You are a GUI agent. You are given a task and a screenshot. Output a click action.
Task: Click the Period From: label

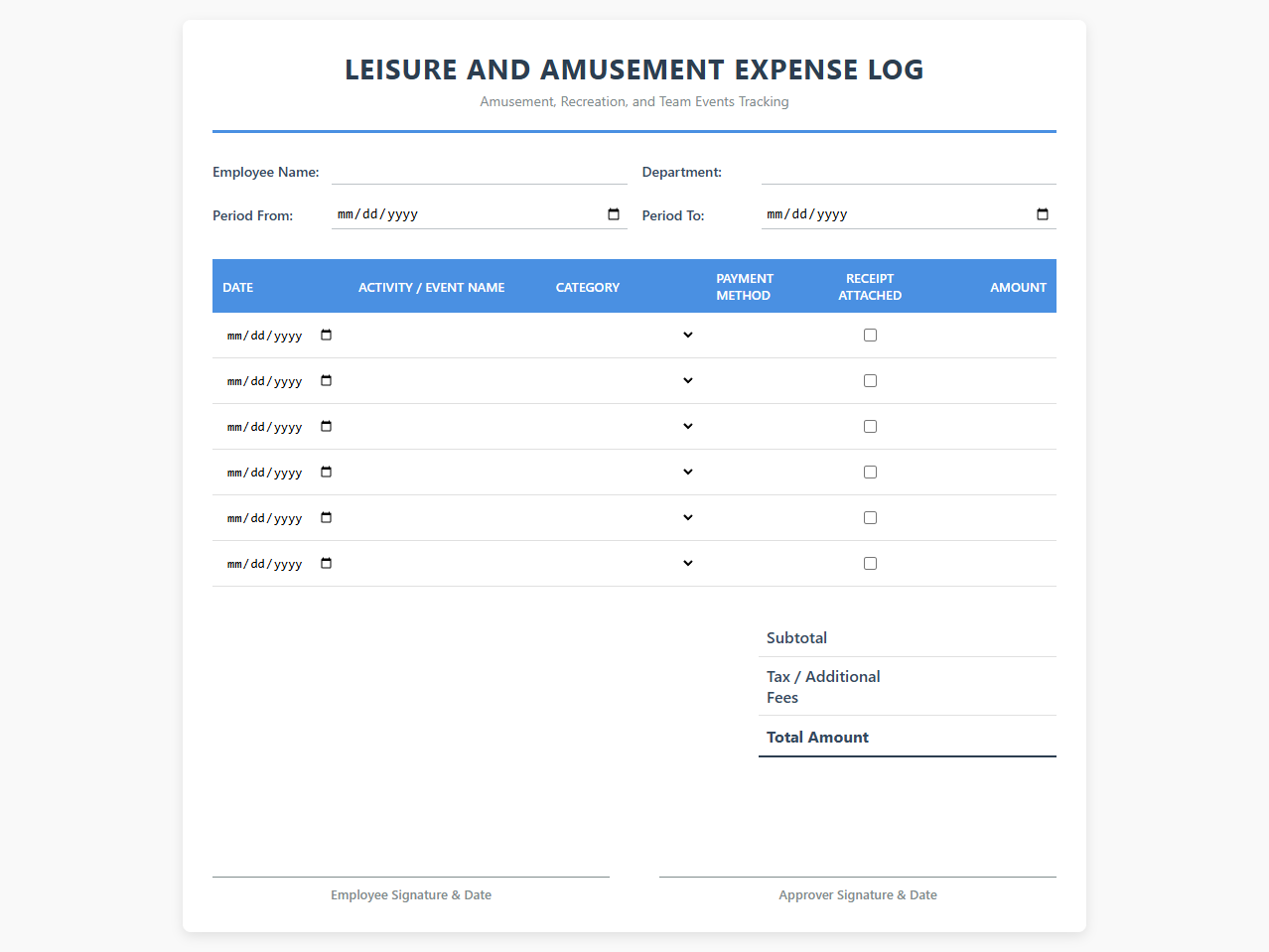tap(252, 215)
